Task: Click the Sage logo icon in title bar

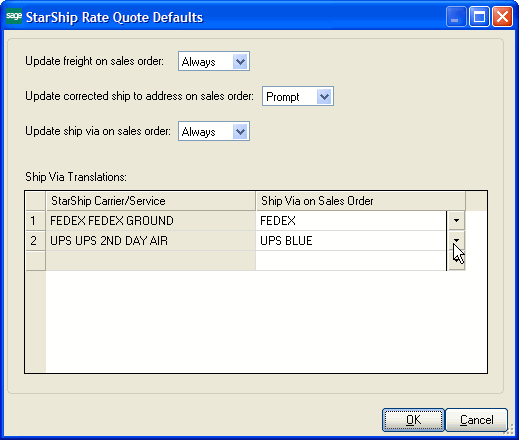Action: point(14,17)
